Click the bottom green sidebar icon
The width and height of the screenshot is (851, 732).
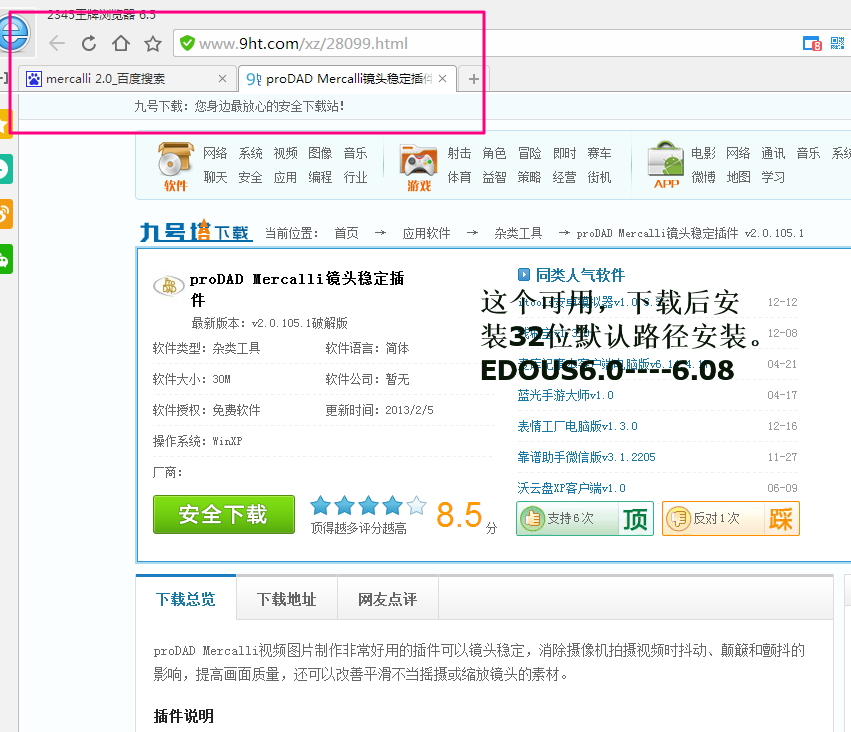tap(5, 259)
